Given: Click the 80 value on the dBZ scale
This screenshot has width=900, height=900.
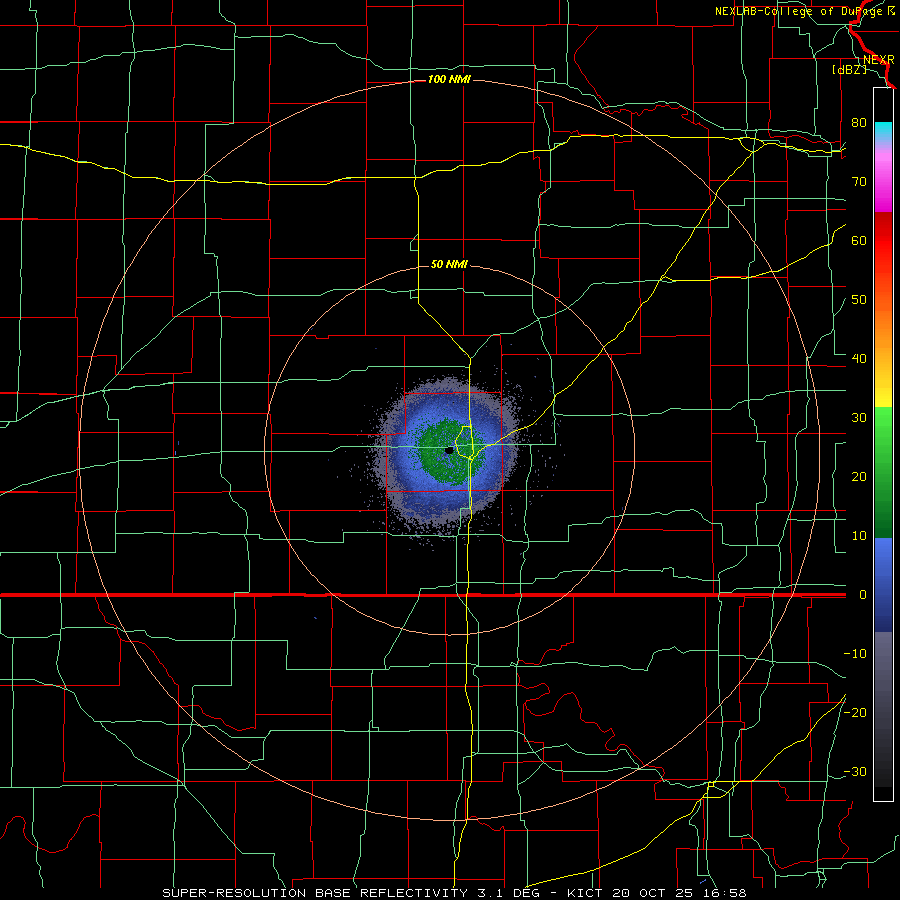Looking at the screenshot, I should click(859, 123).
